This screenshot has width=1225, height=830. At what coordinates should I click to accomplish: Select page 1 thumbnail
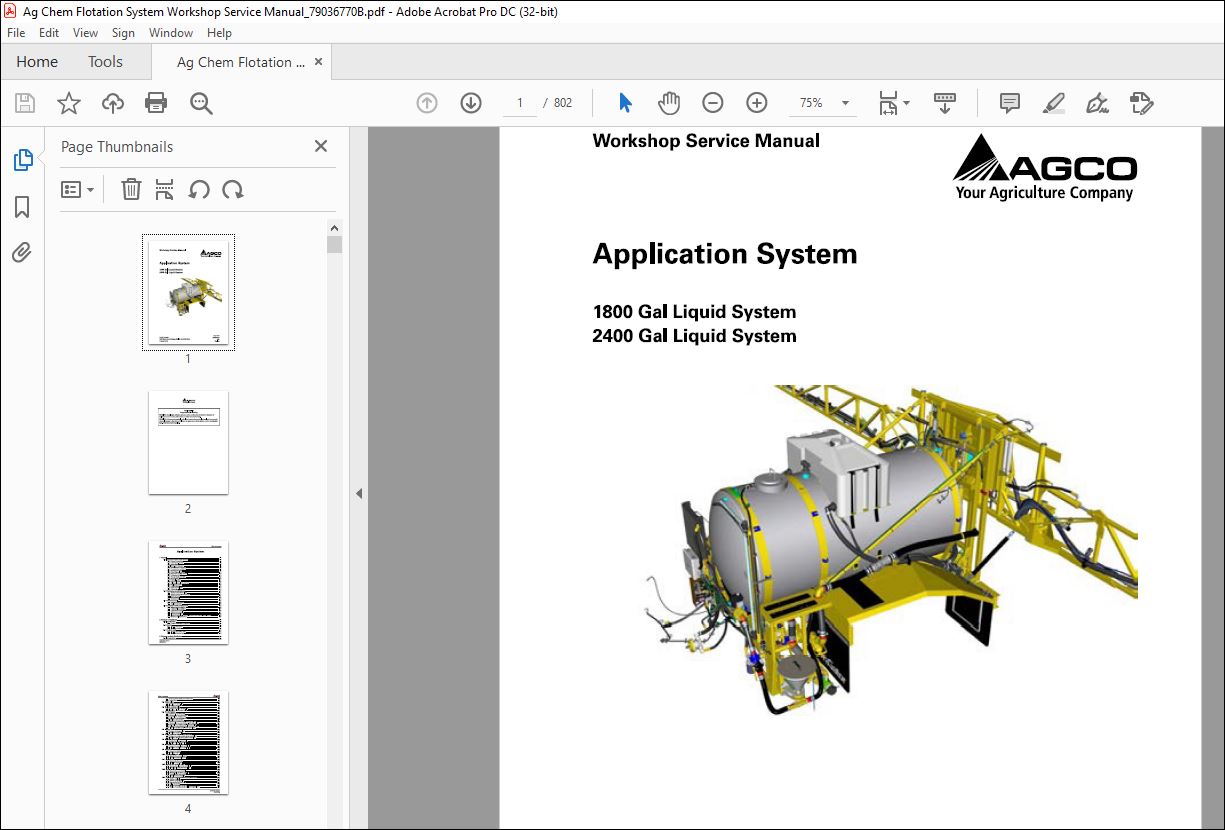coord(188,292)
